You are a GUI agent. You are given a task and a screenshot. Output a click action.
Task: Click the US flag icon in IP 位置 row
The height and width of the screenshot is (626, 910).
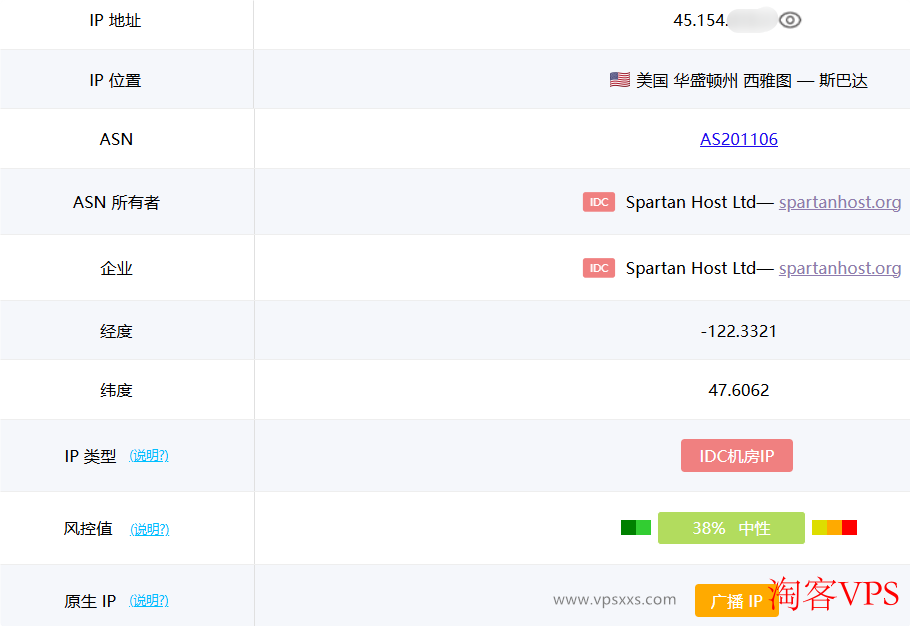pyautogui.click(x=619, y=80)
